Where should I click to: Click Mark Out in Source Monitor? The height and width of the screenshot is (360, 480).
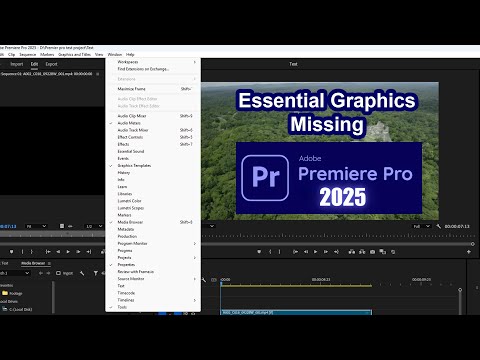(32, 252)
